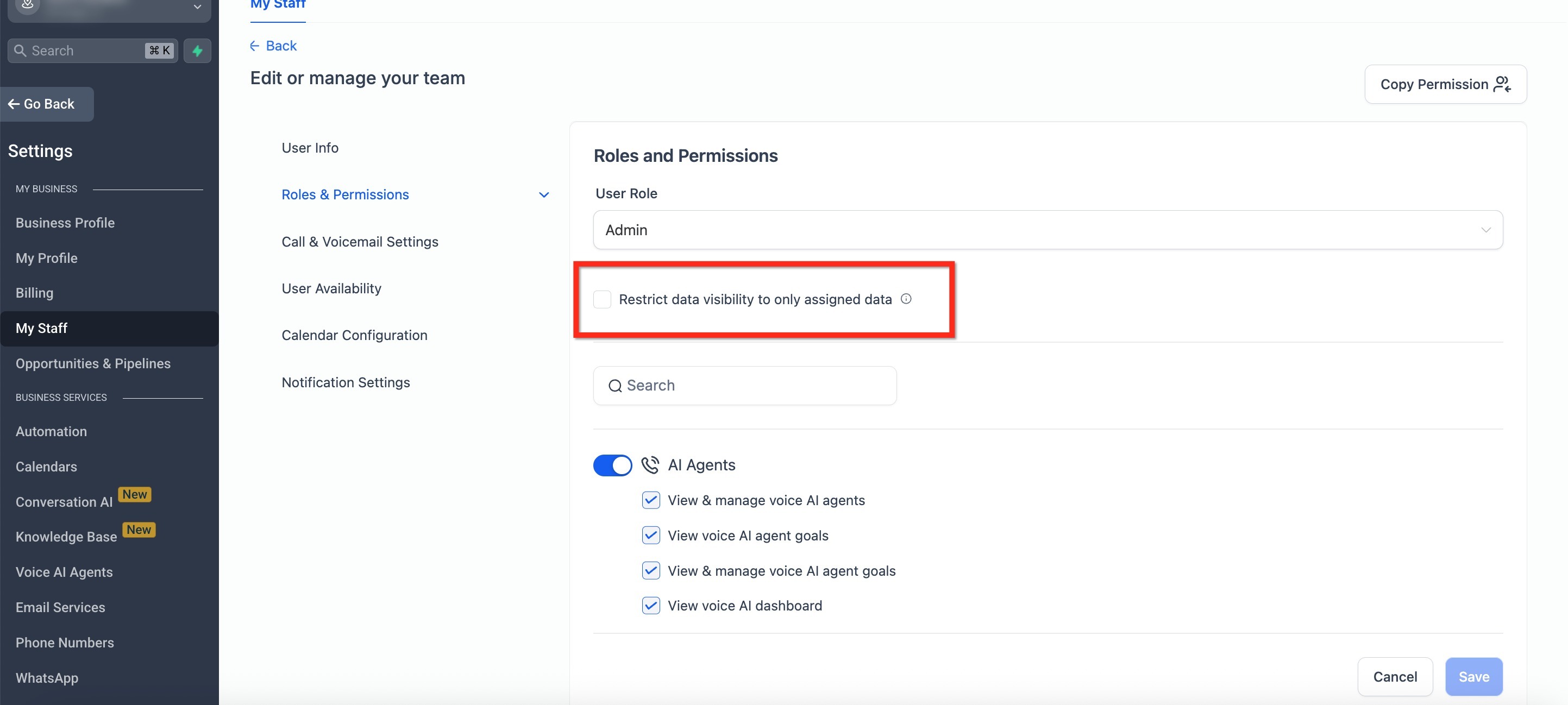This screenshot has height=705, width=1568.
Task: Click the left arrow icon beside Back
Action: tap(254, 46)
